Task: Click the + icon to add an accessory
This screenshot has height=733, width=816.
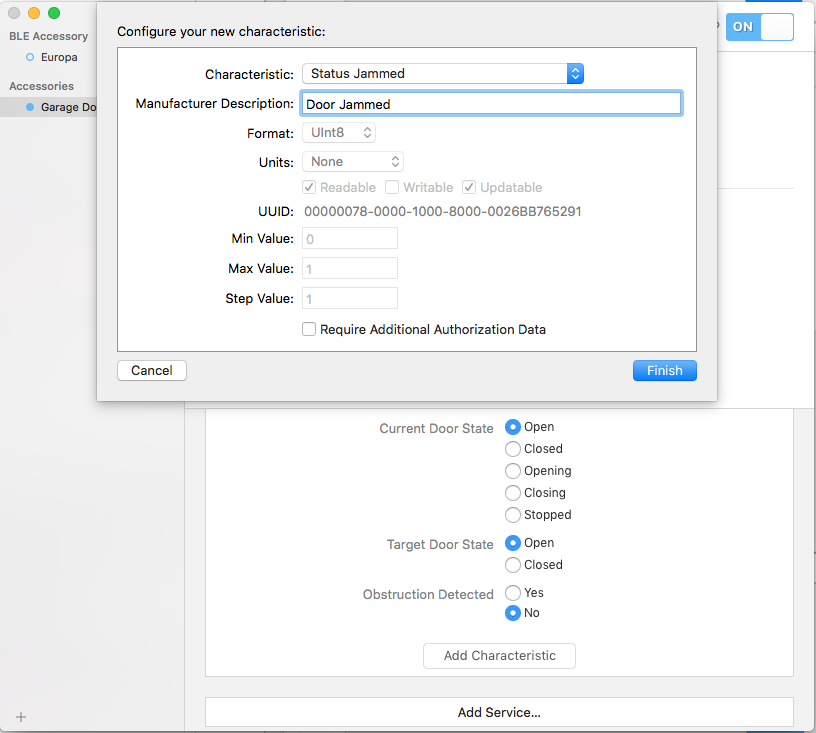Action: point(20,716)
